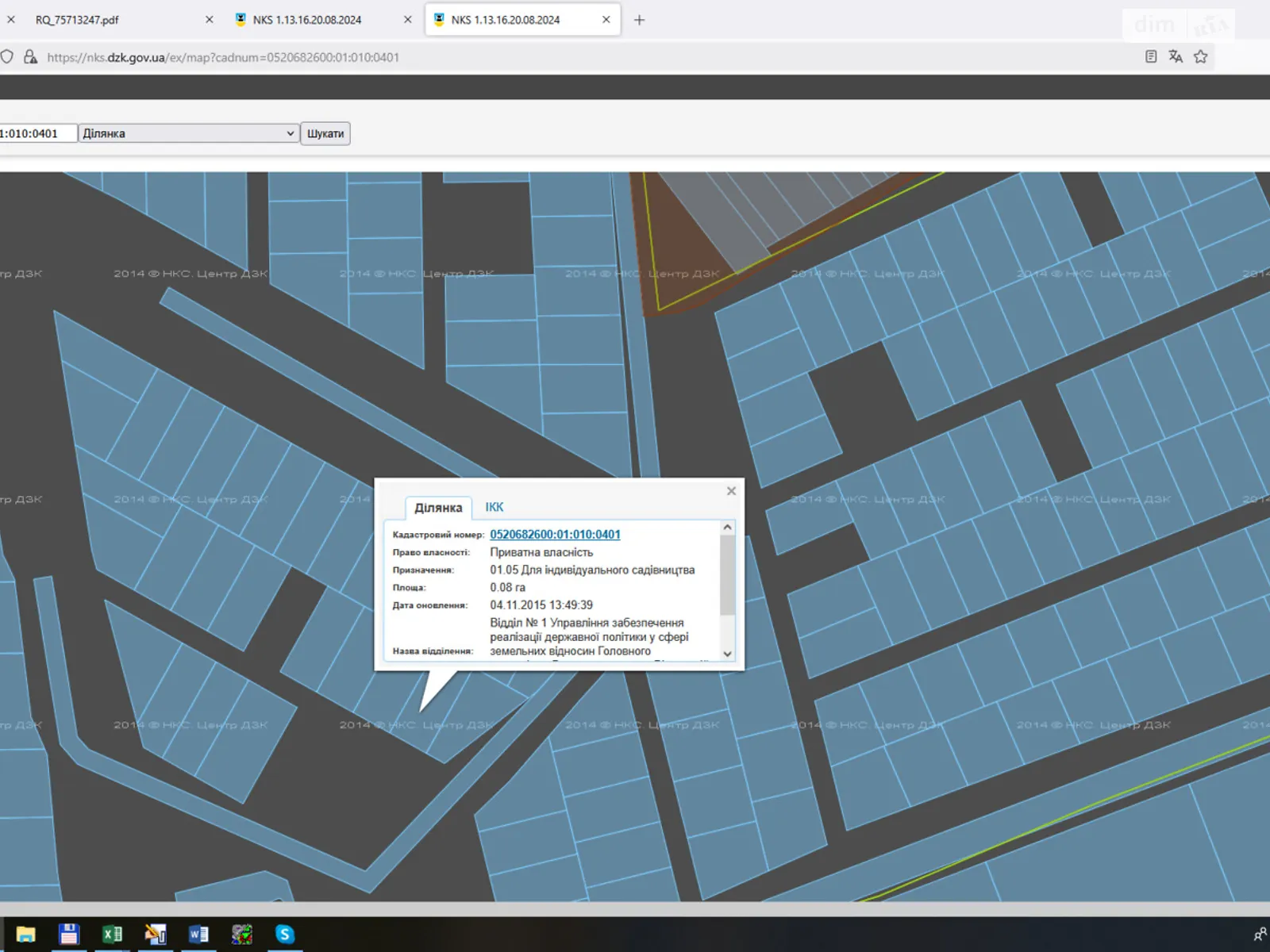This screenshot has height=952, width=1270.
Task: Click the translate page icon
Action: 1176,56
